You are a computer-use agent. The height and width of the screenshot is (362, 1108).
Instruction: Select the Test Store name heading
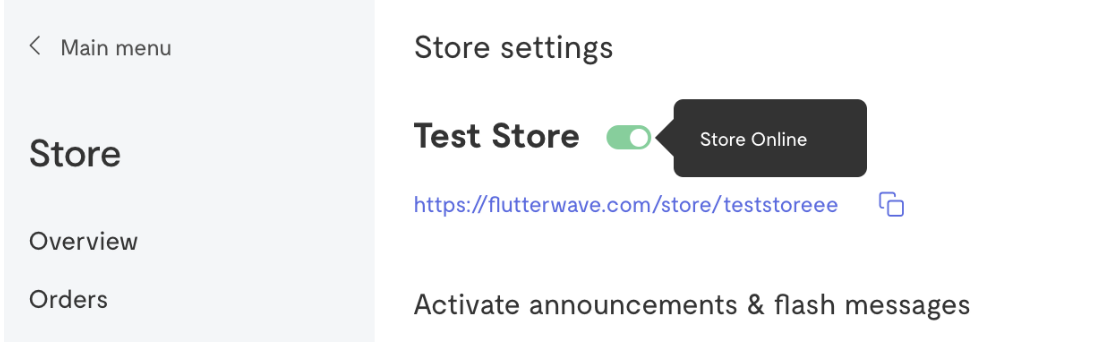coord(497,136)
